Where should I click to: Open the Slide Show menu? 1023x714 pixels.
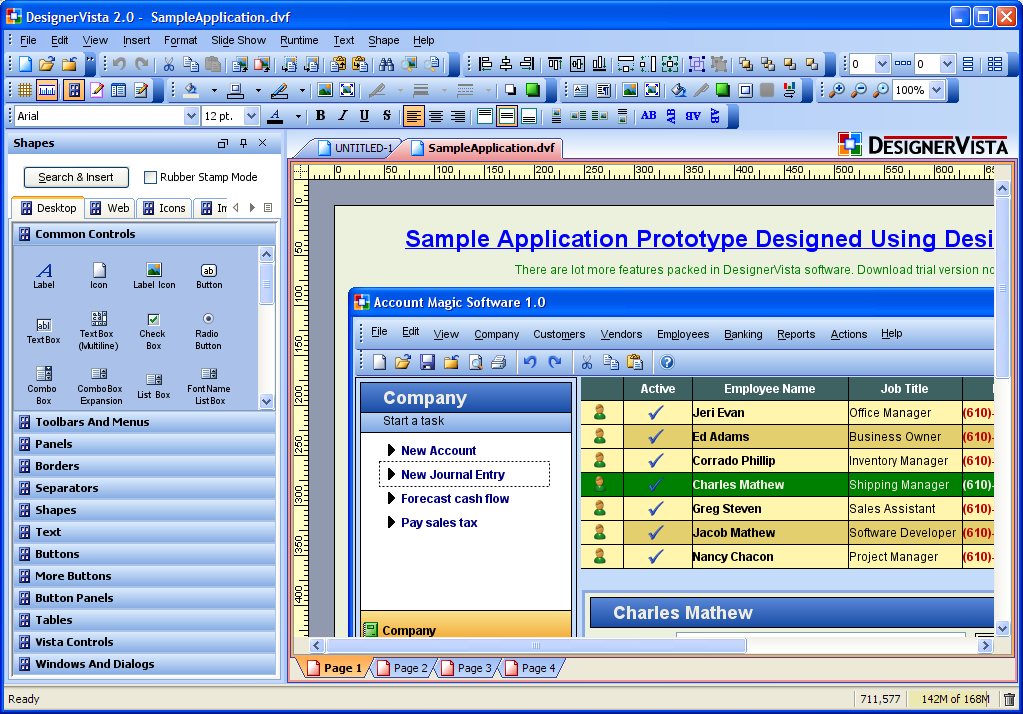coord(238,40)
